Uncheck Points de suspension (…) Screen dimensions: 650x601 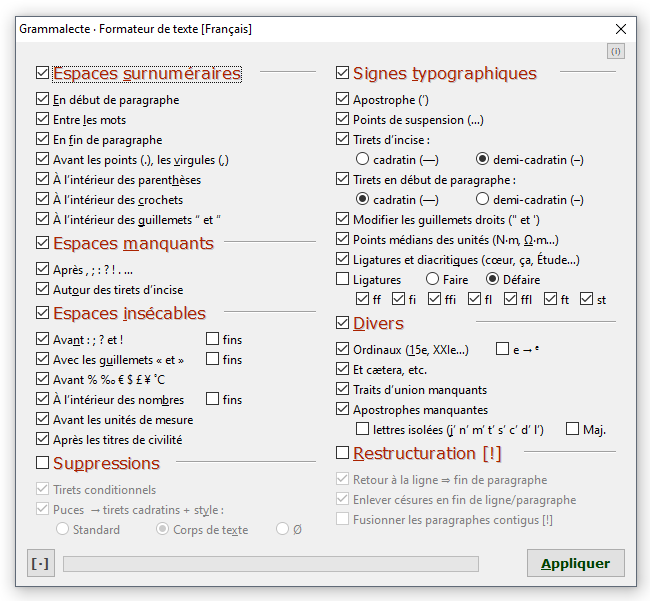342,119
